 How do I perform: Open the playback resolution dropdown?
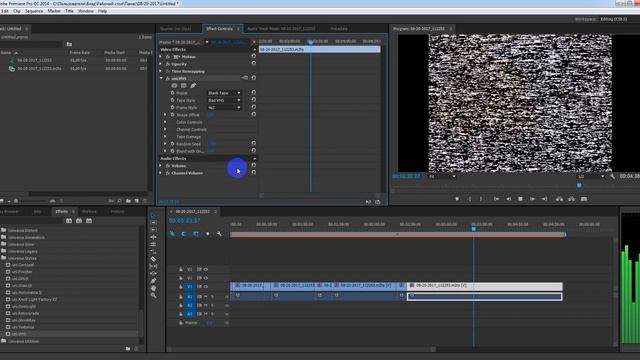pos(591,176)
